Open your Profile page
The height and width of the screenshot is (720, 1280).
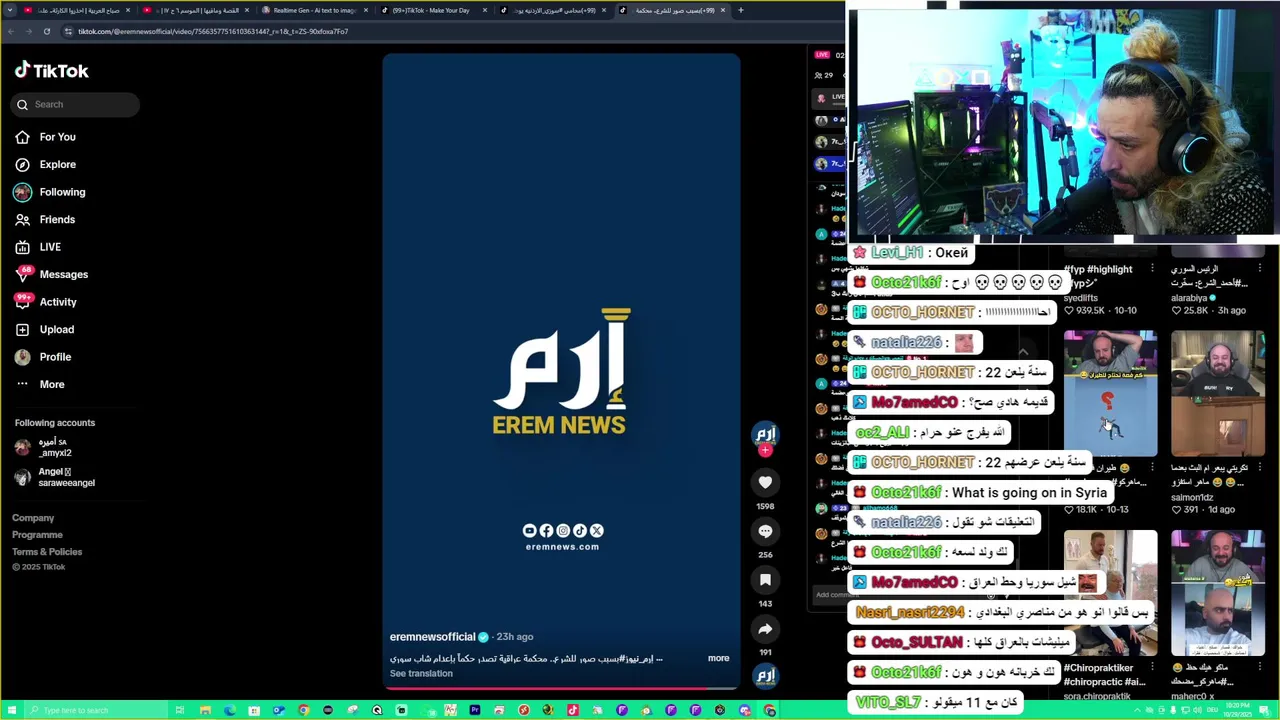coord(55,357)
